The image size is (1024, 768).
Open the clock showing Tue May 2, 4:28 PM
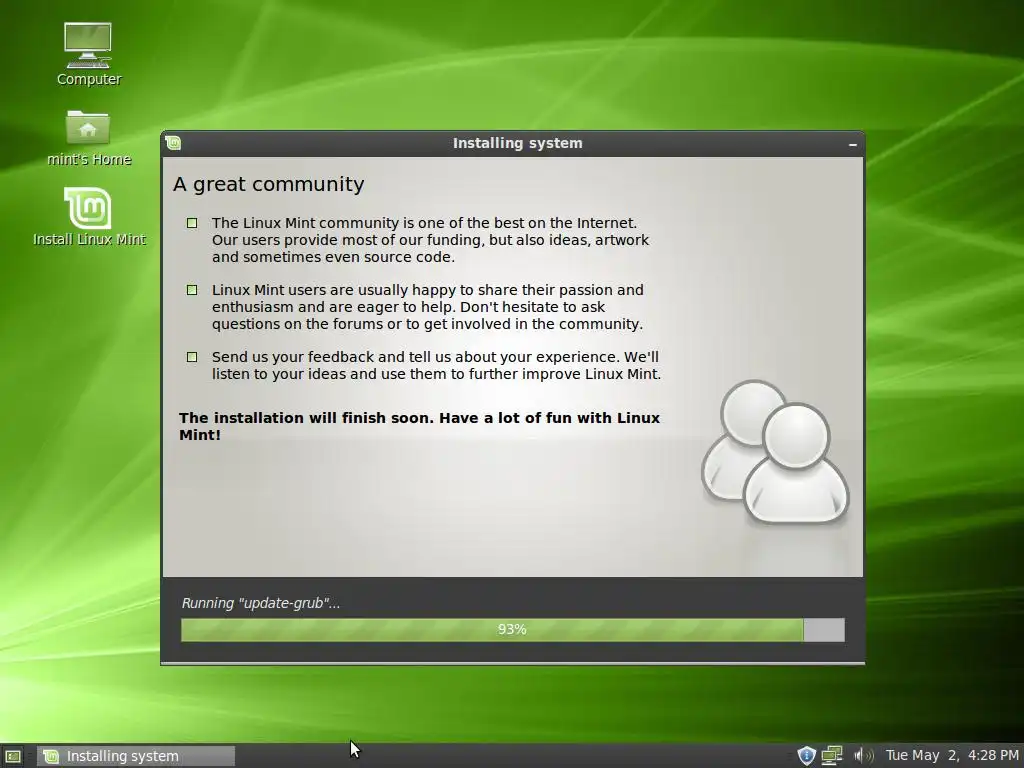click(x=952, y=756)
